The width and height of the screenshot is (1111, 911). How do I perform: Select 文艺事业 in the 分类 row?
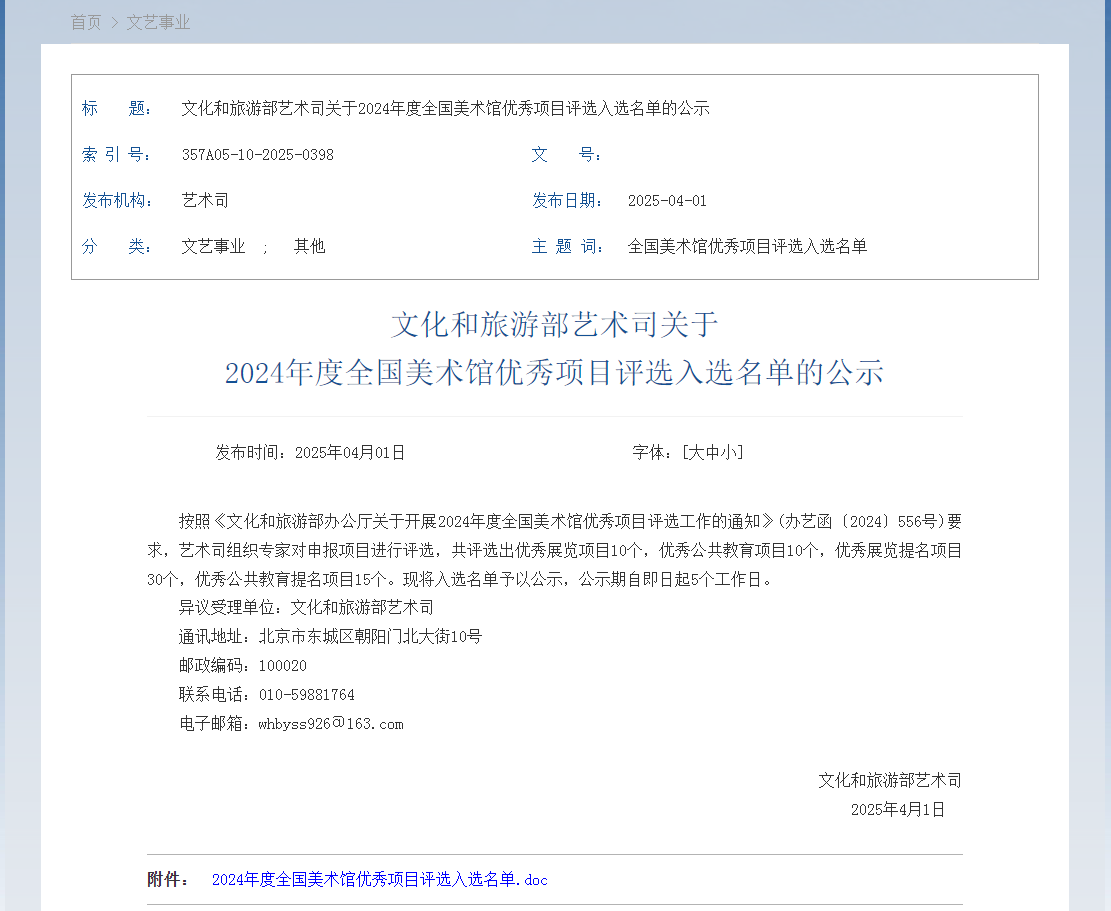tap(213, 246)
